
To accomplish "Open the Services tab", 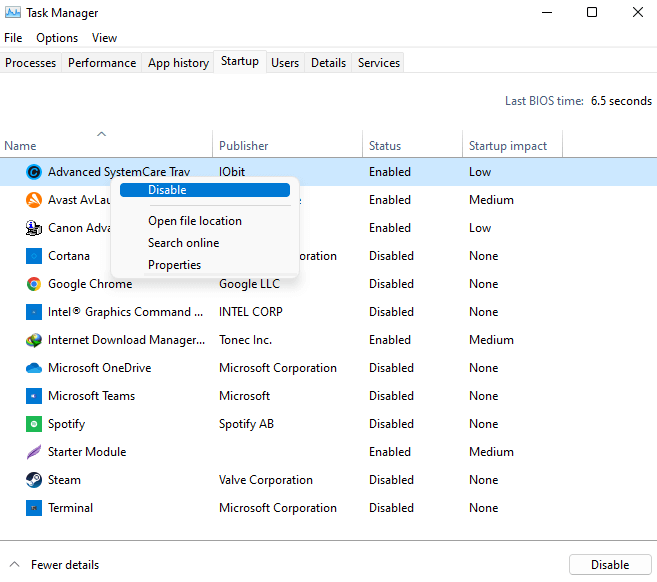I will pyautogui.click(x=379, y=63).
